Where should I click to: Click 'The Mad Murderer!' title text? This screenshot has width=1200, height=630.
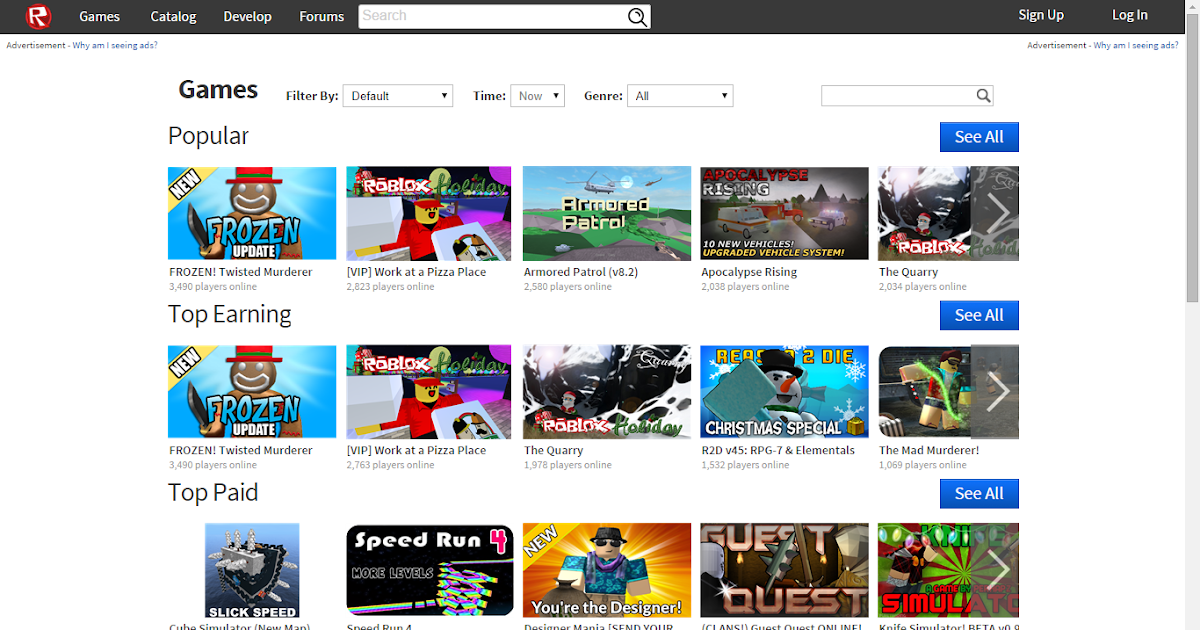tap(929, 450)
